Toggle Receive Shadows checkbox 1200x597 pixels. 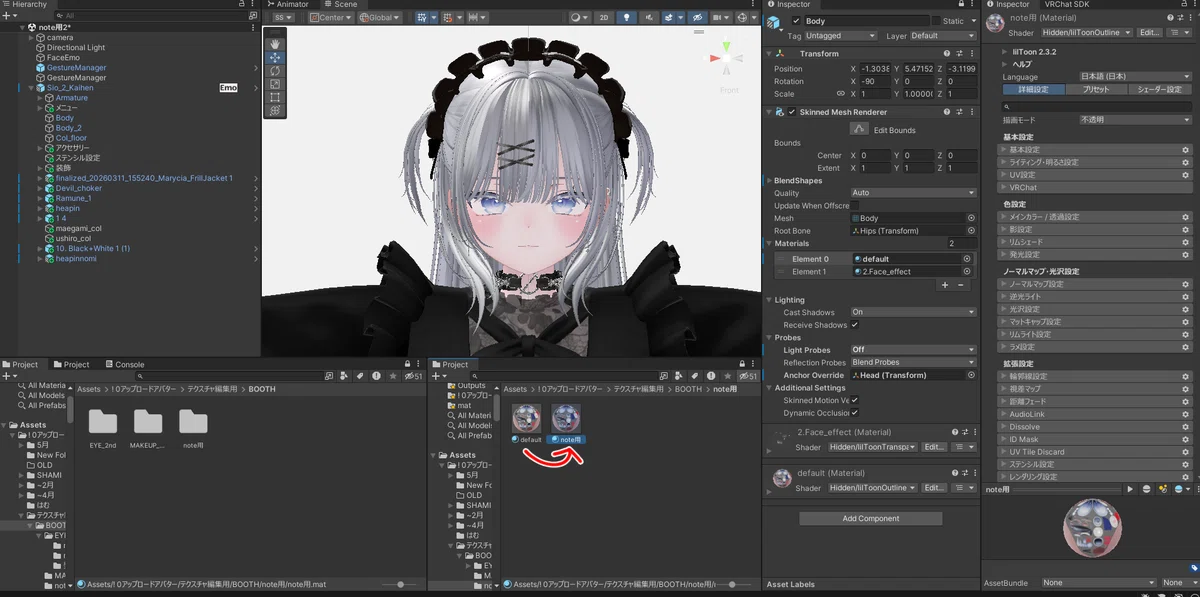pyautogui.click(x=855, y=325)
